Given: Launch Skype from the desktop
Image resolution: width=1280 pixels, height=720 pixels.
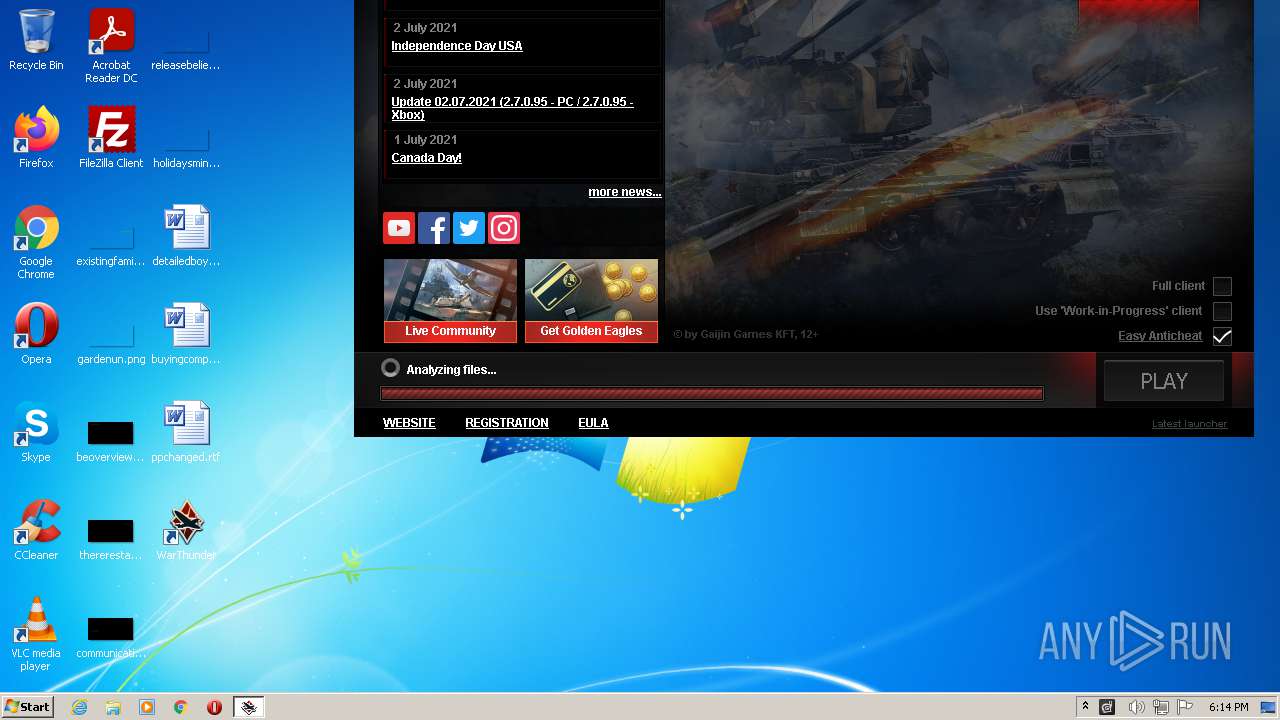Looking at the screenshot, I should tap(36, 433).
